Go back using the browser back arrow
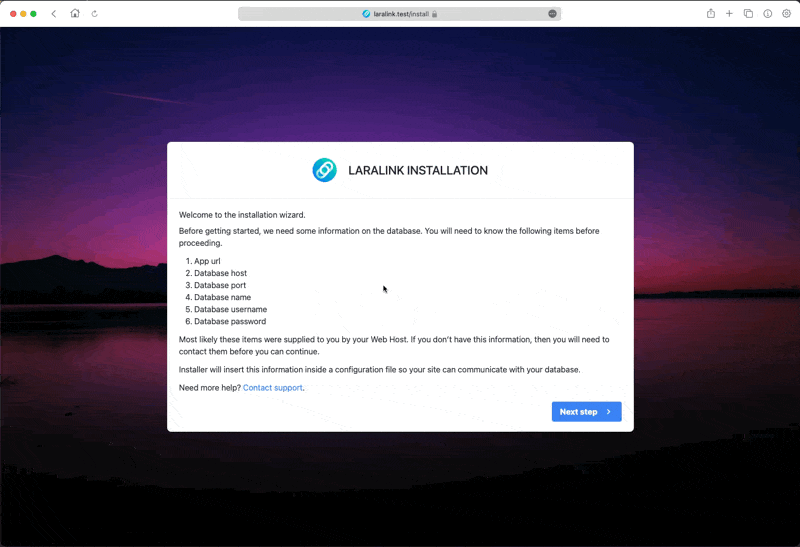Image resolution: width=800 pixels, height=547 pixels. click(54, 14)
